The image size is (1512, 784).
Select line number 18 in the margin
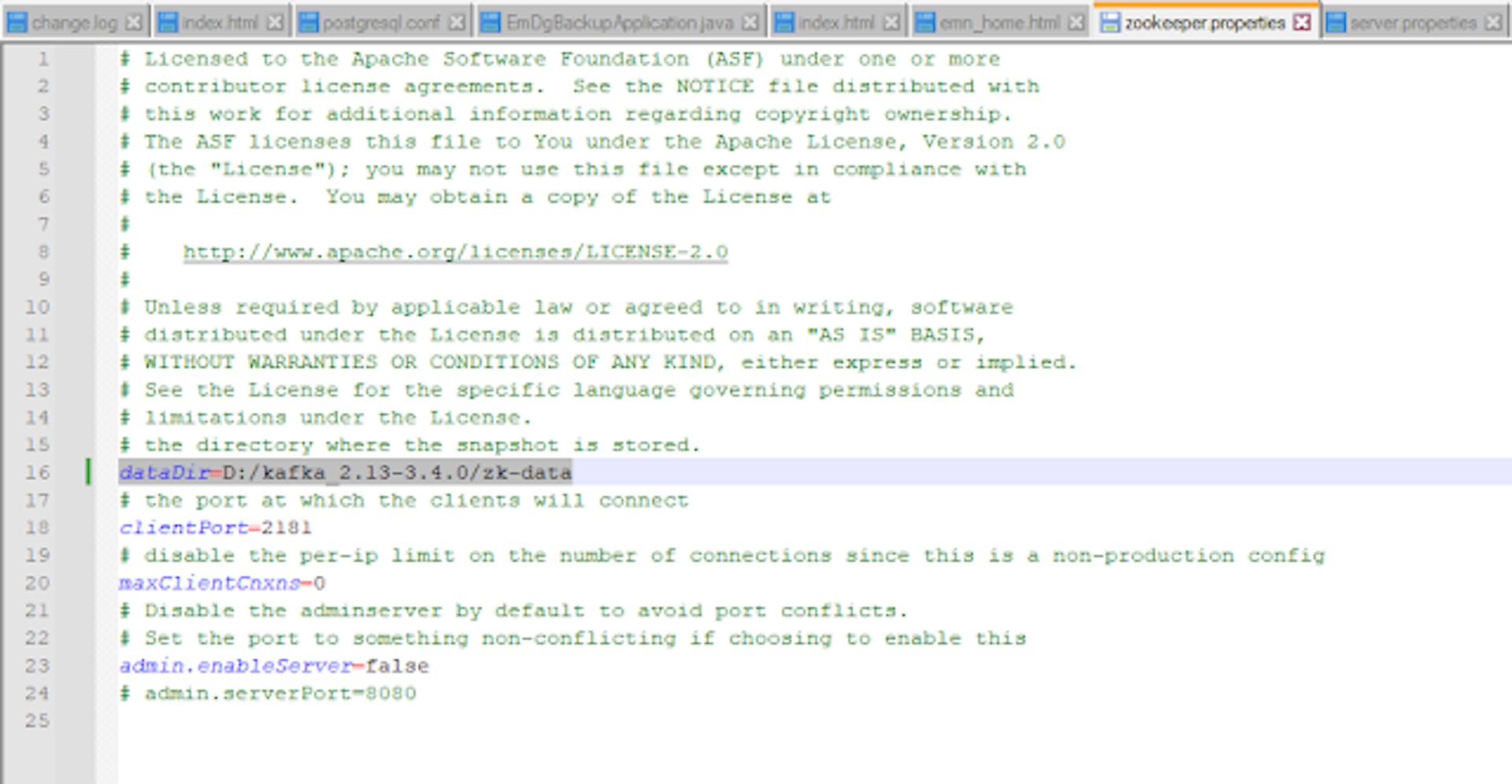[37, 527]
